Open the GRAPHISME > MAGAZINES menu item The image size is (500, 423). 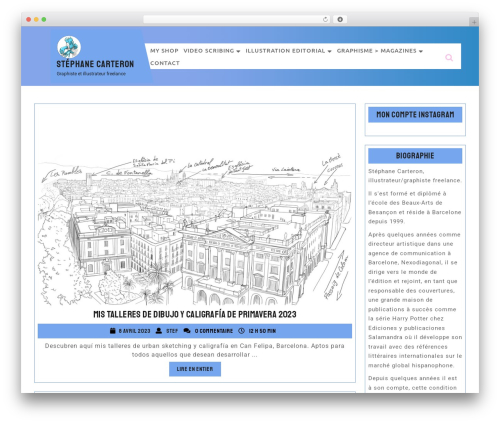coord(377,51)
